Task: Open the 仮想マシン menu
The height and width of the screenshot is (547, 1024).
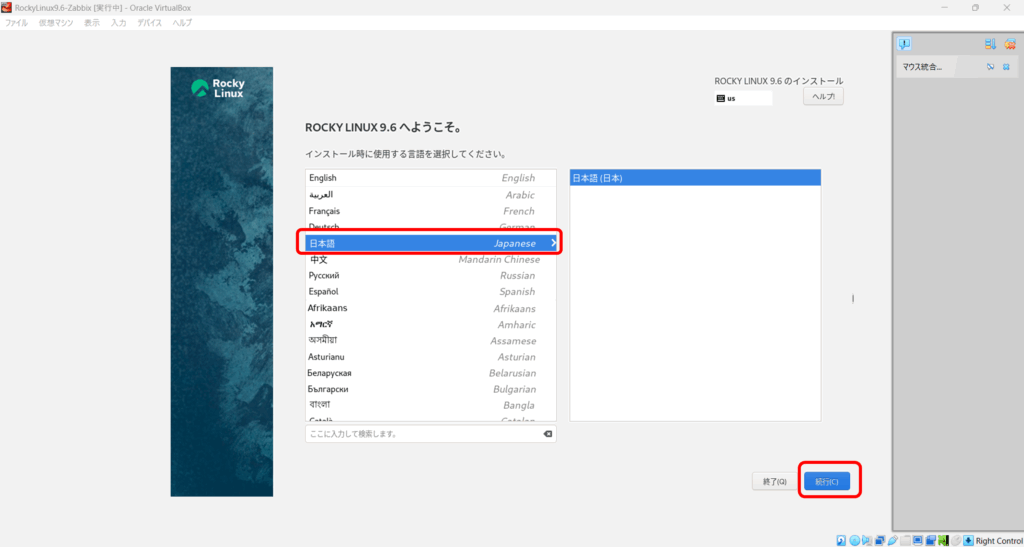Action: [55, 23]
